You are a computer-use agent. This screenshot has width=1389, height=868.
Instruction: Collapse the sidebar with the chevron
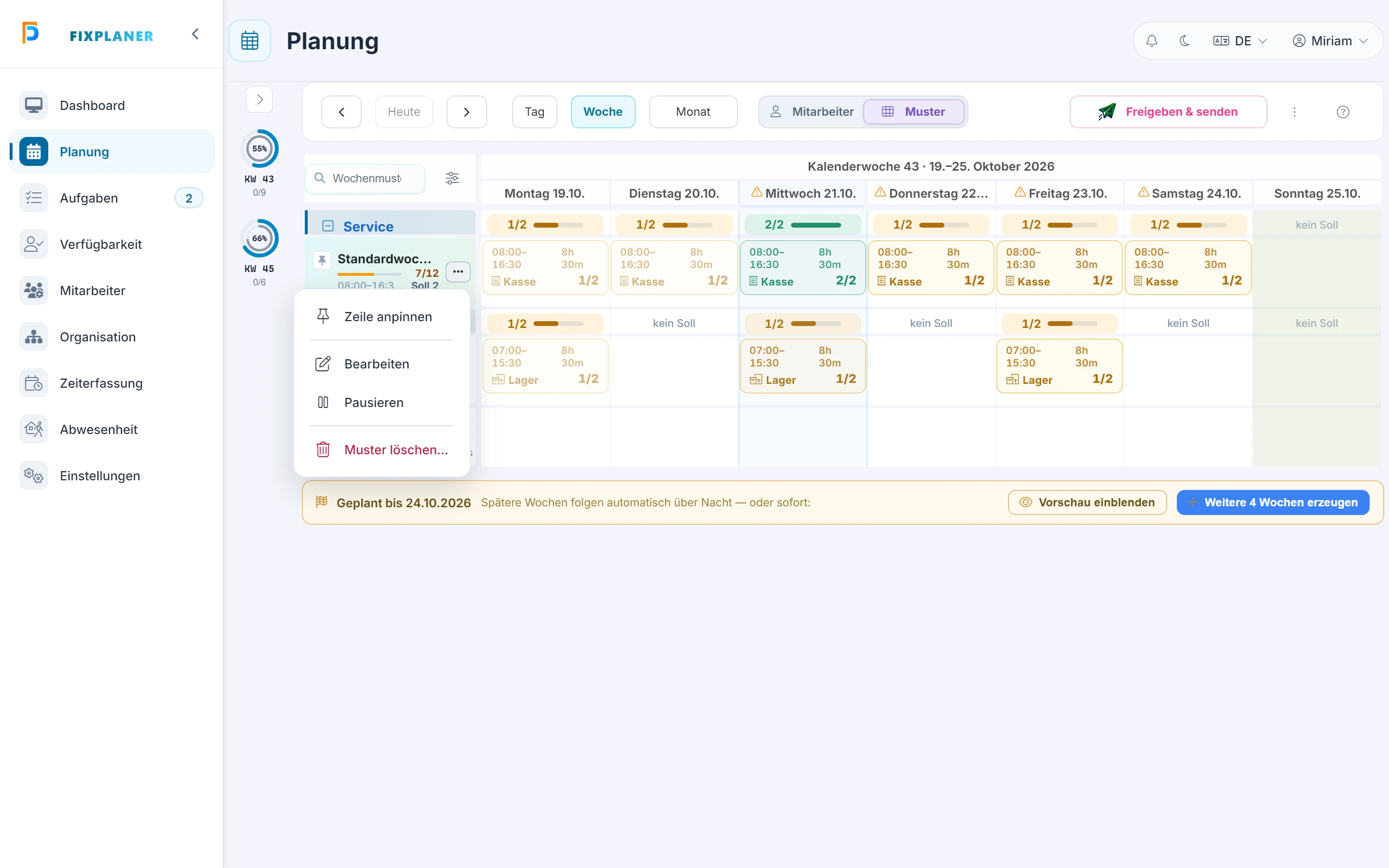click(195, 34)
